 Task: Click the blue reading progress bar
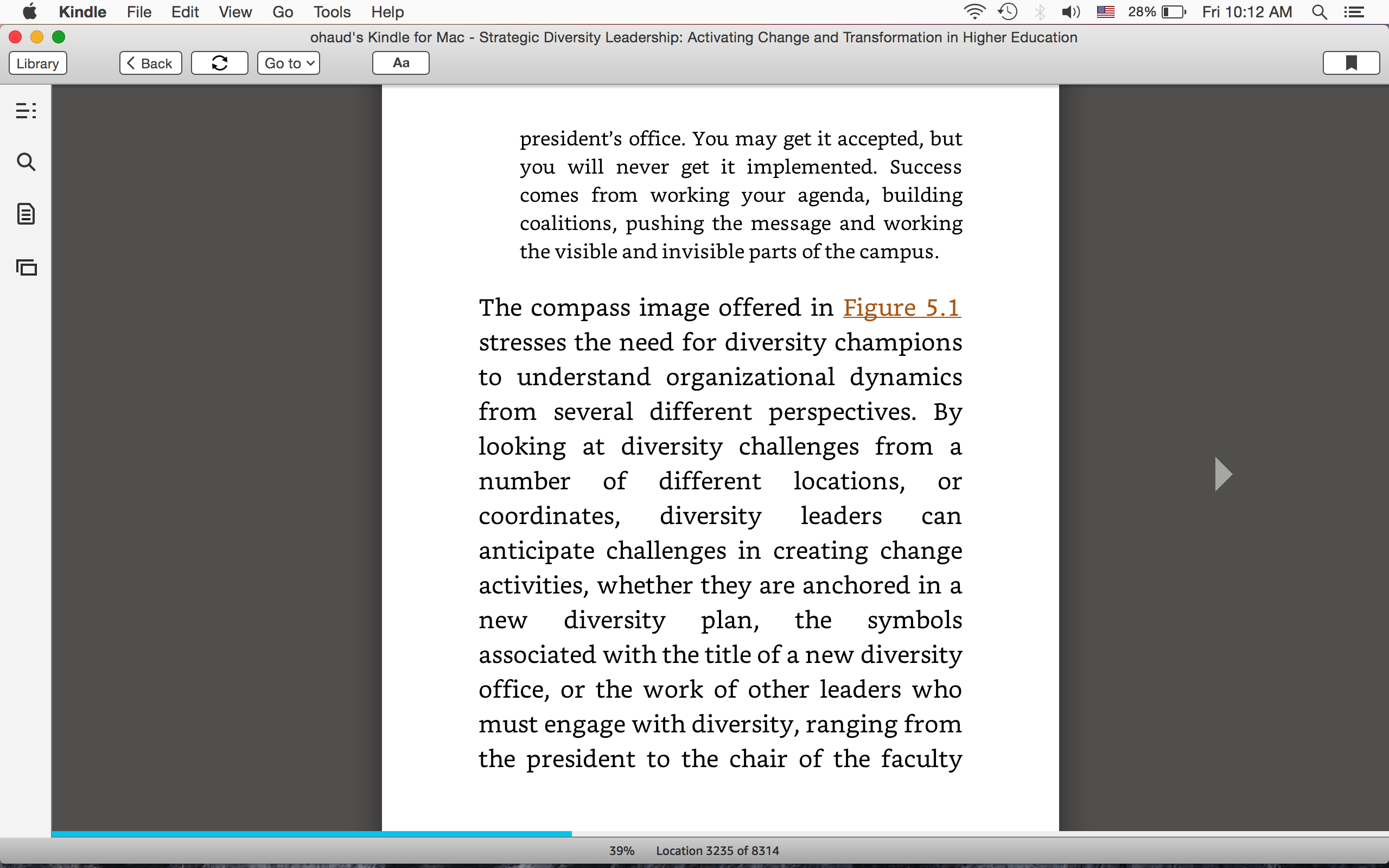[311, 834]
